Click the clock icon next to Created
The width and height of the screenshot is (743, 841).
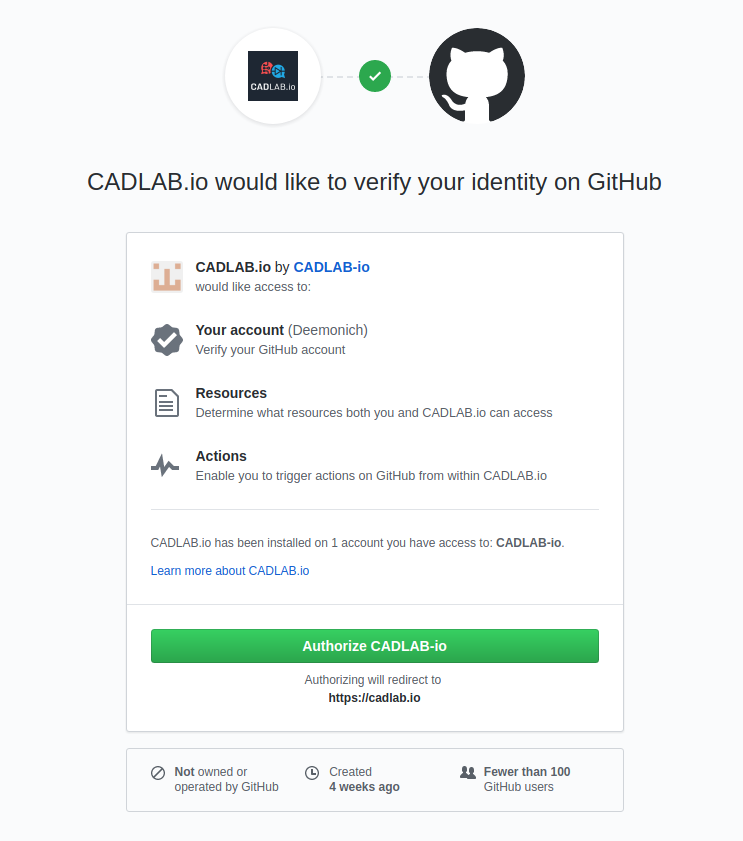click(311, 772)
